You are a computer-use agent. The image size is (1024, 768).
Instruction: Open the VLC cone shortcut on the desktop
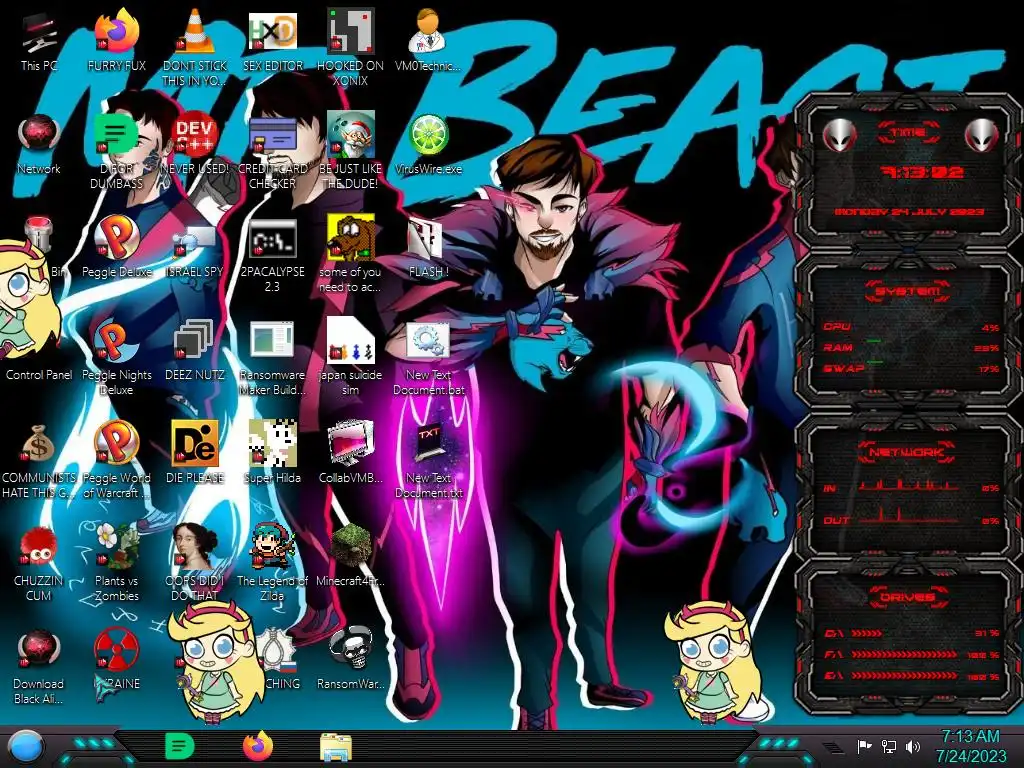tap(194, 31)
